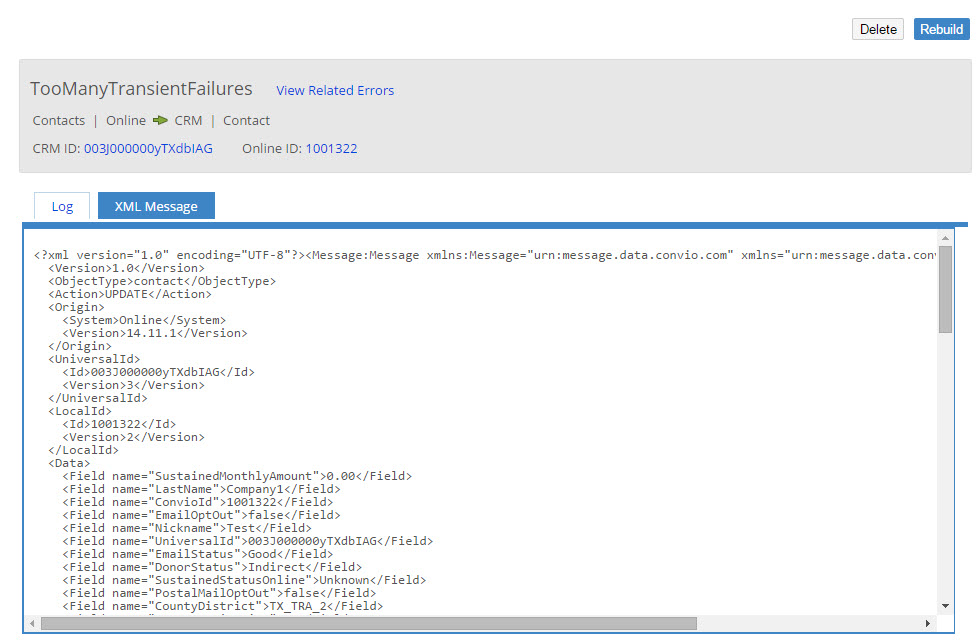Click the Version 14.11.1 line
979x640 pixels.
155,333
